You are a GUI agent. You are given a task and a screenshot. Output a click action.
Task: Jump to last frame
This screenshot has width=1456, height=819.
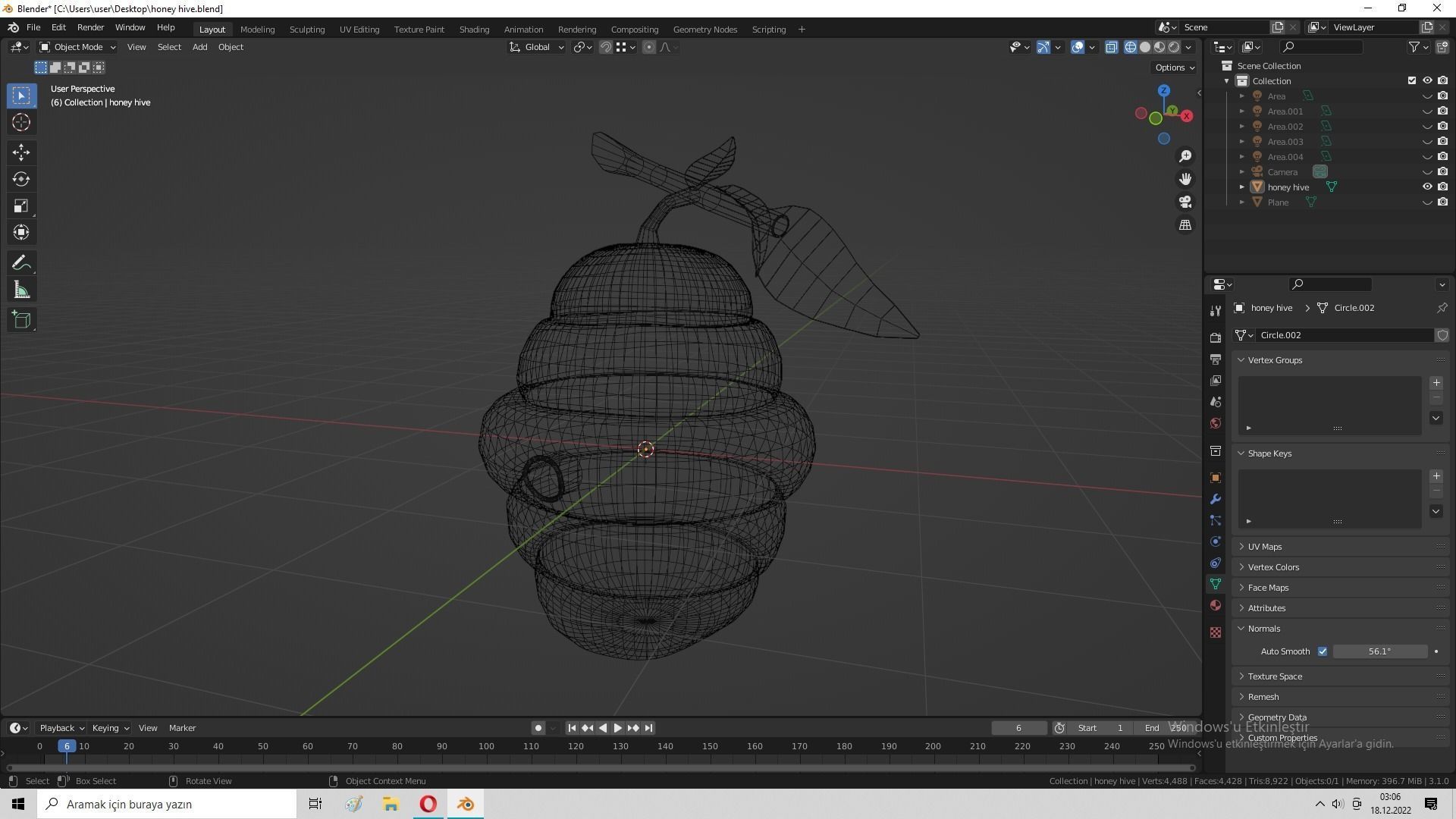pos(648,728)
